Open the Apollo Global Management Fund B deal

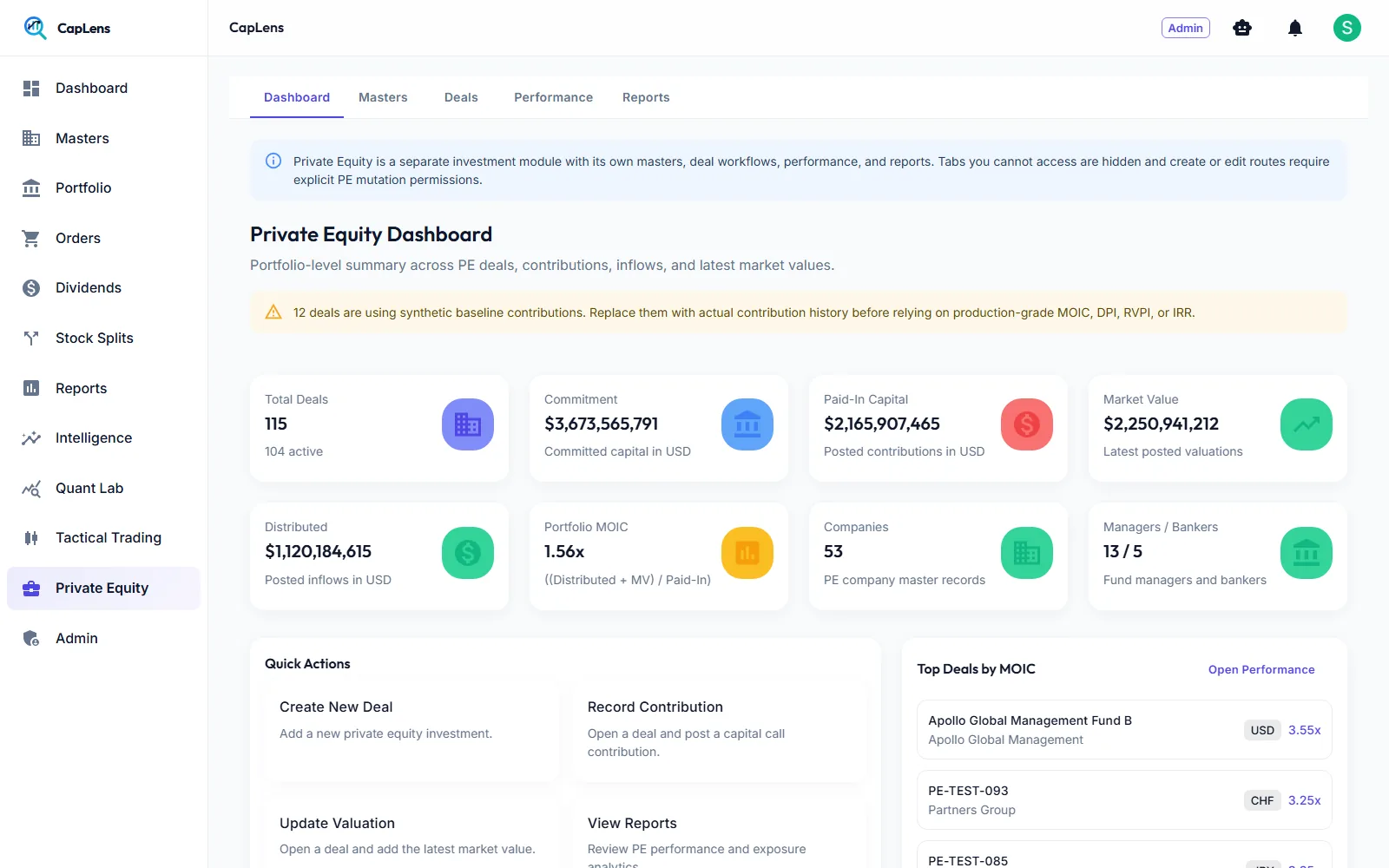1124,730
